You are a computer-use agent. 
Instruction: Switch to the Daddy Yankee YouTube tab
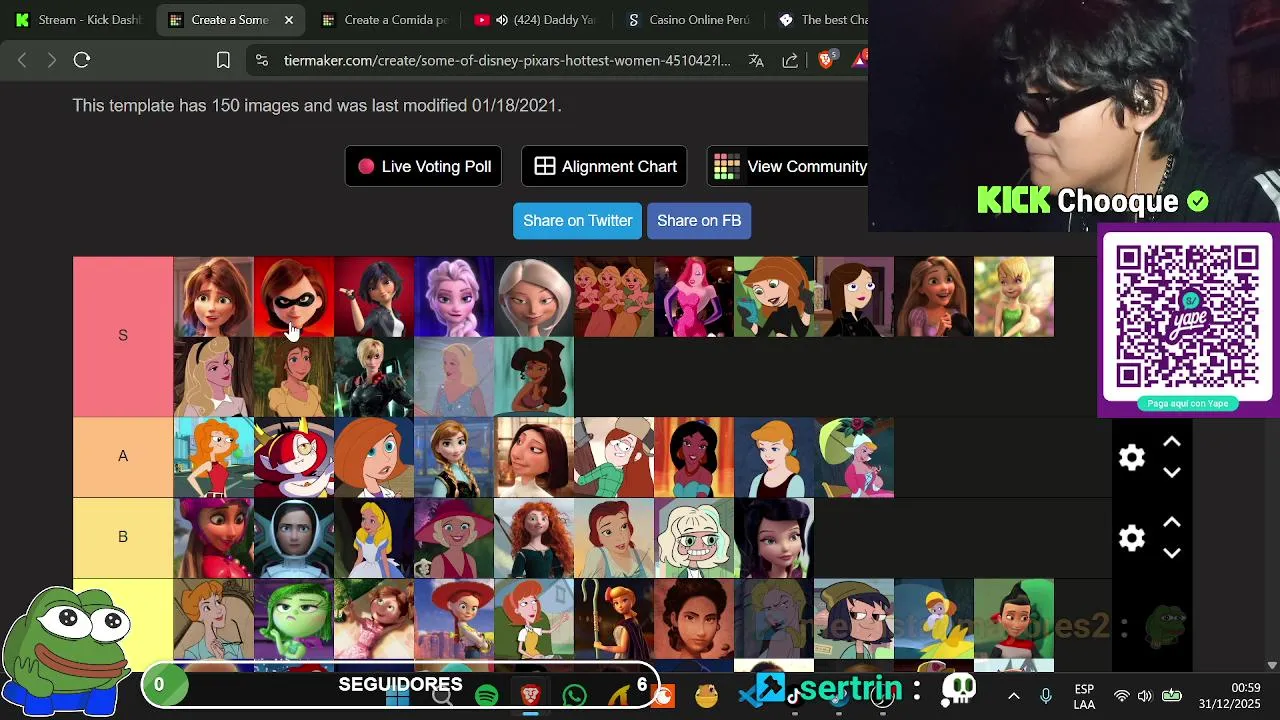pyautogui.click(x=538, y=19)
